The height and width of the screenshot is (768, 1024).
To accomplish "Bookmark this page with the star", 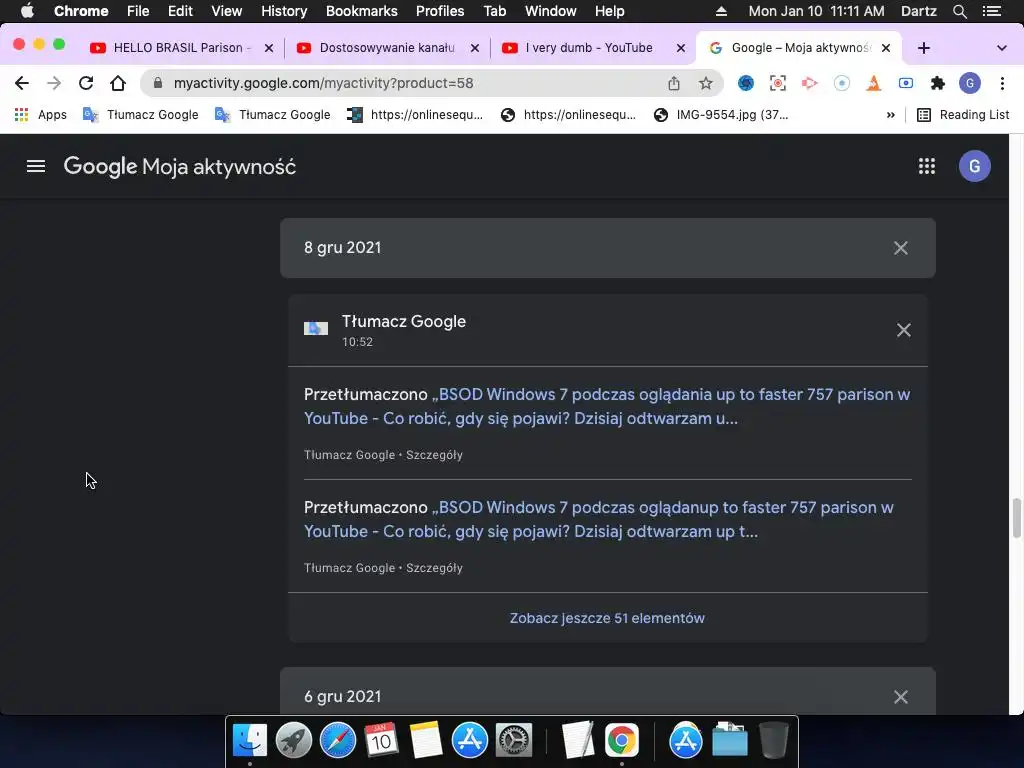I will [x=705, y=83].
